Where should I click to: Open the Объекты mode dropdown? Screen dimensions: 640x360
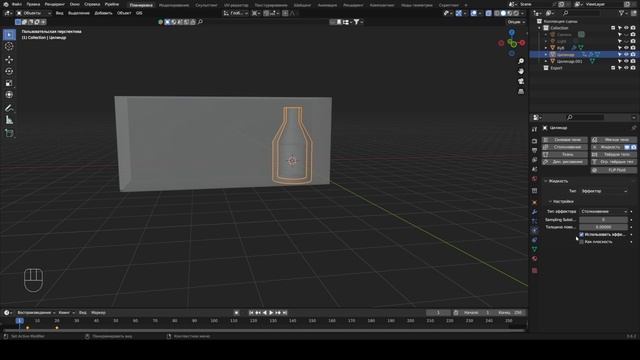(x=33, y=13)
